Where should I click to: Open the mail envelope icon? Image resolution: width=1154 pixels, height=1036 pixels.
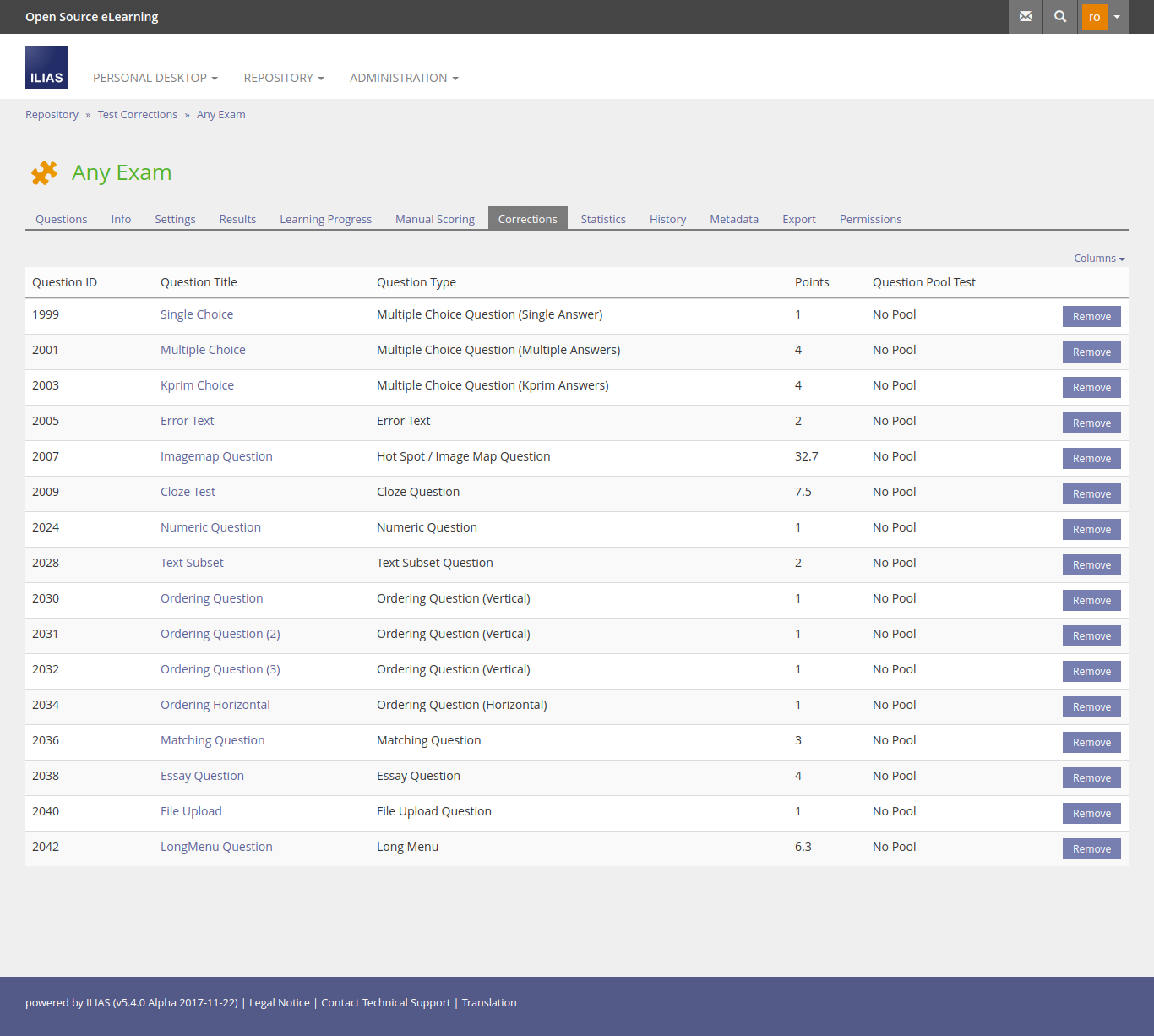pos(1026,17)
